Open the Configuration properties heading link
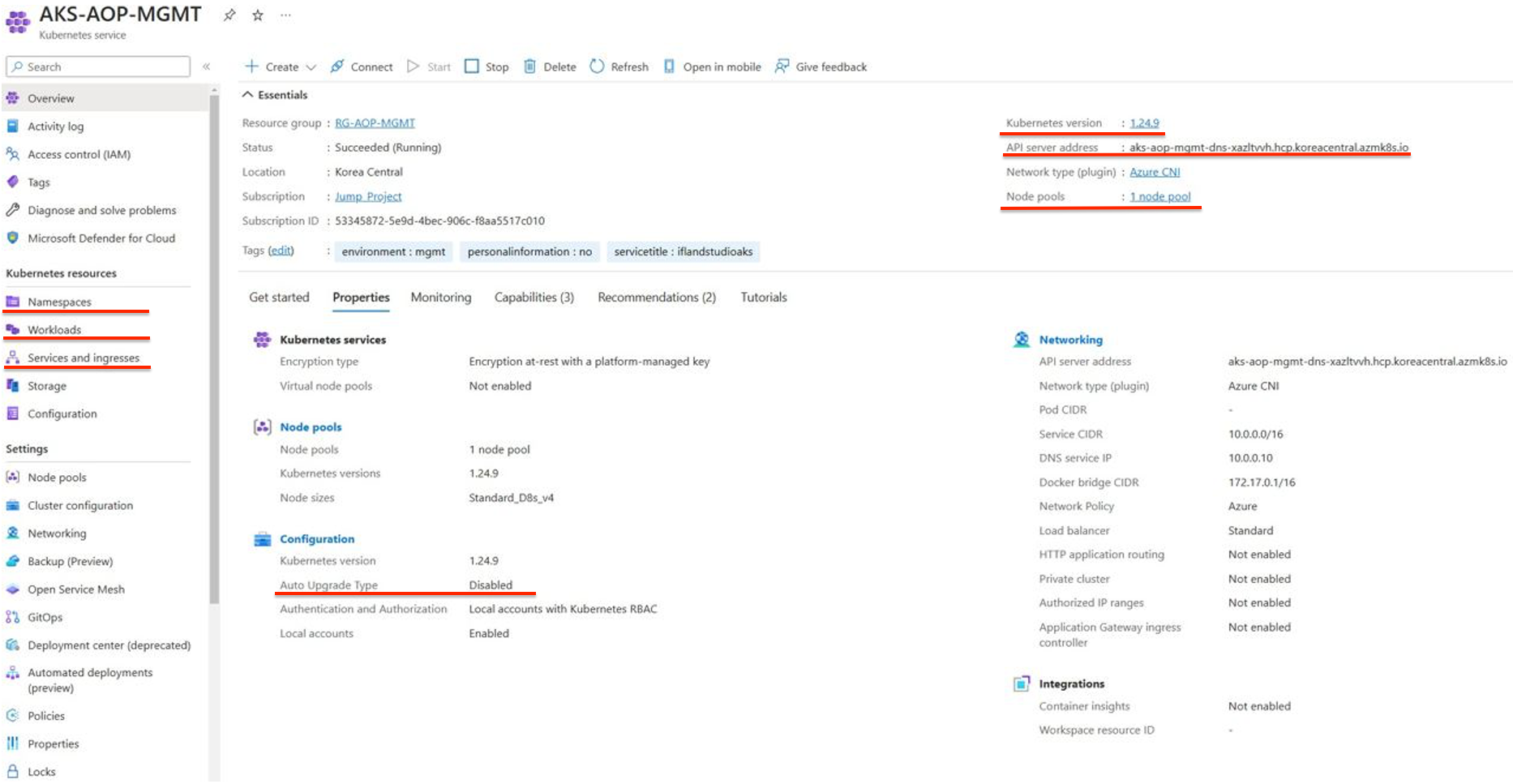Image resolution: width=1513 pixels, height=784 pixels. [x=317, y=539]
